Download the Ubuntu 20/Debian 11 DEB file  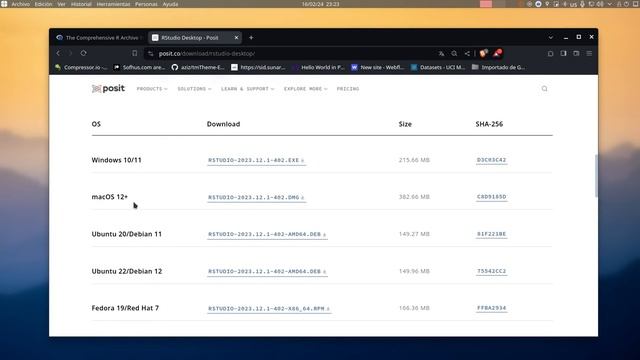click(267, 234)
